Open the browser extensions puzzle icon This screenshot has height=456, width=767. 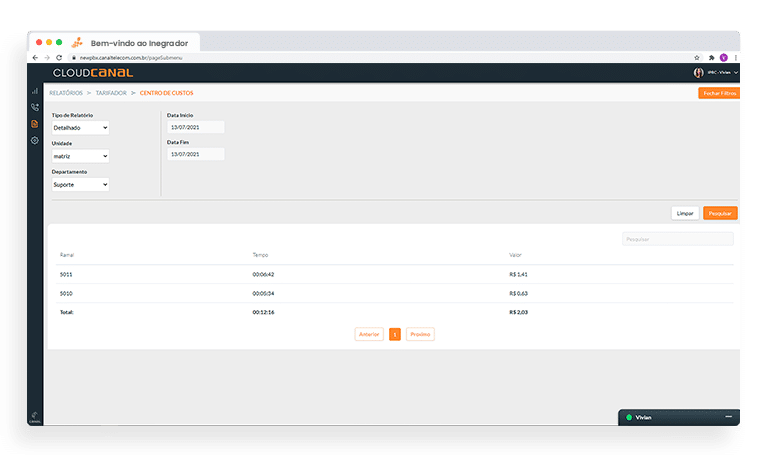point(711,58)
